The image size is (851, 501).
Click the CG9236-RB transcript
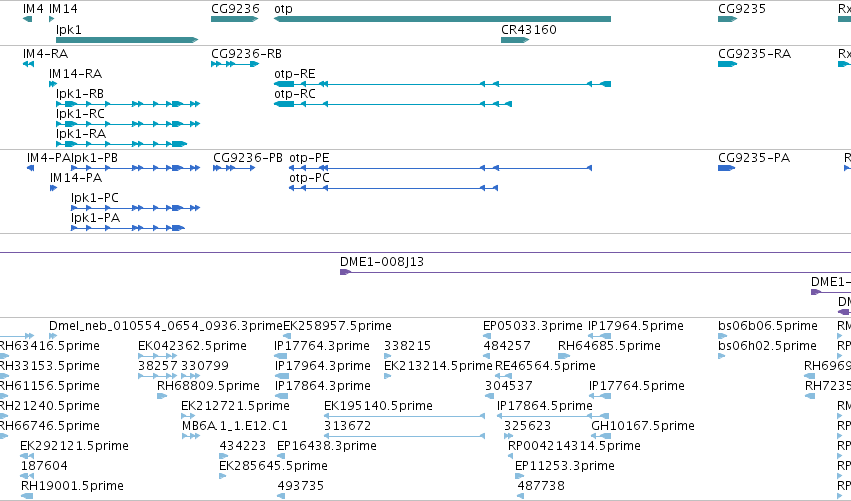pyautogui.click(x=235, y=64)
